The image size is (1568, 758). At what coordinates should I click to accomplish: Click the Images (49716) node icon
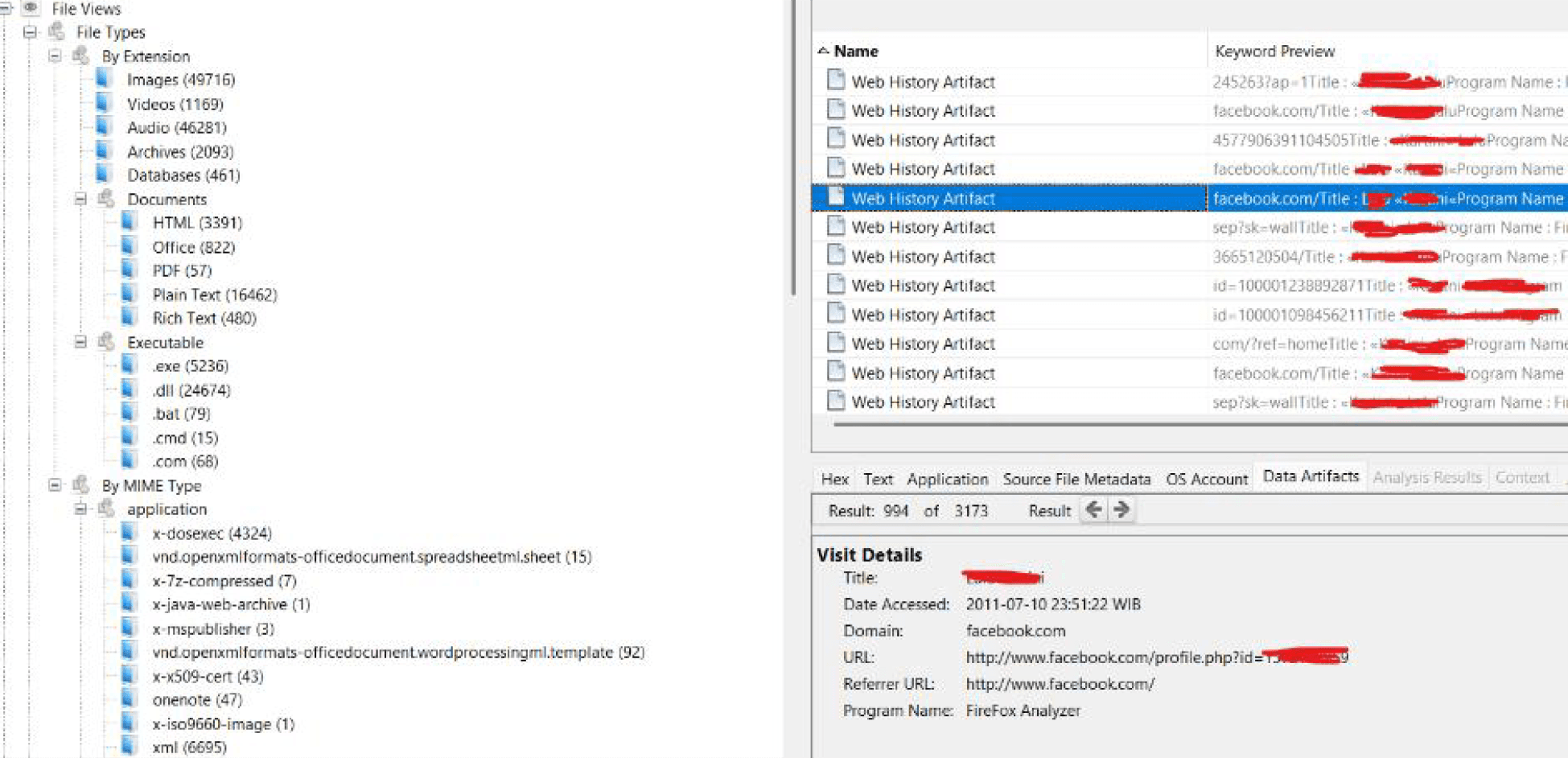103,79
